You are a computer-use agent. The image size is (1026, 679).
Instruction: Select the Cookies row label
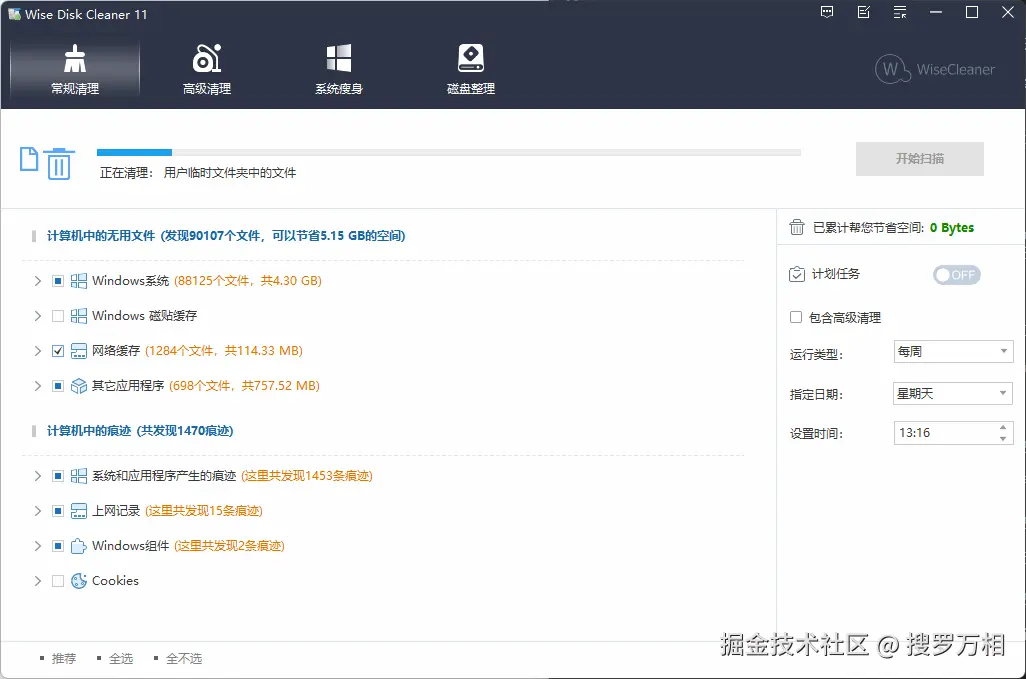pyautogui.click(x=115, y=581)
